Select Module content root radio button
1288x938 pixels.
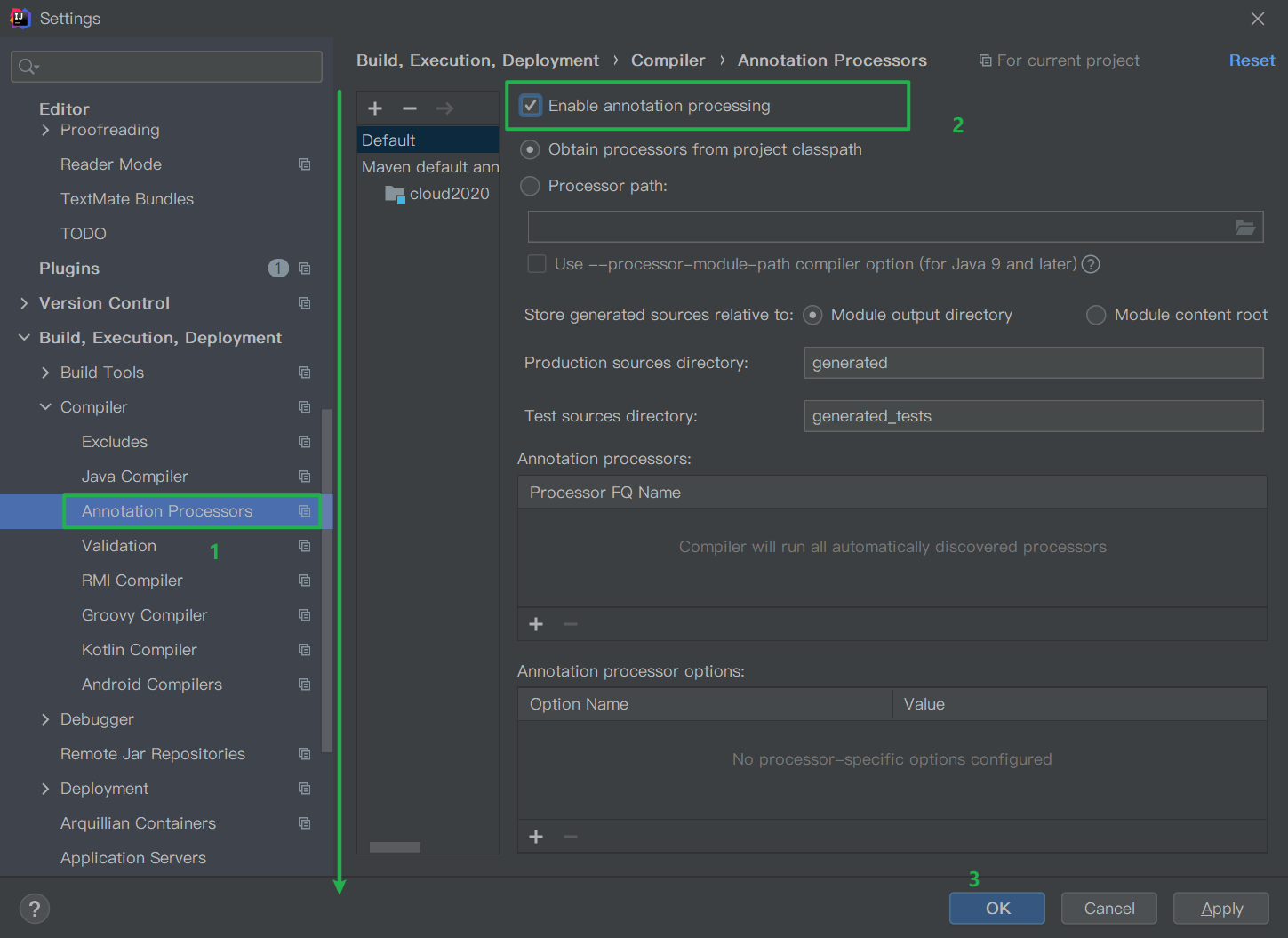coord(1096,315)
